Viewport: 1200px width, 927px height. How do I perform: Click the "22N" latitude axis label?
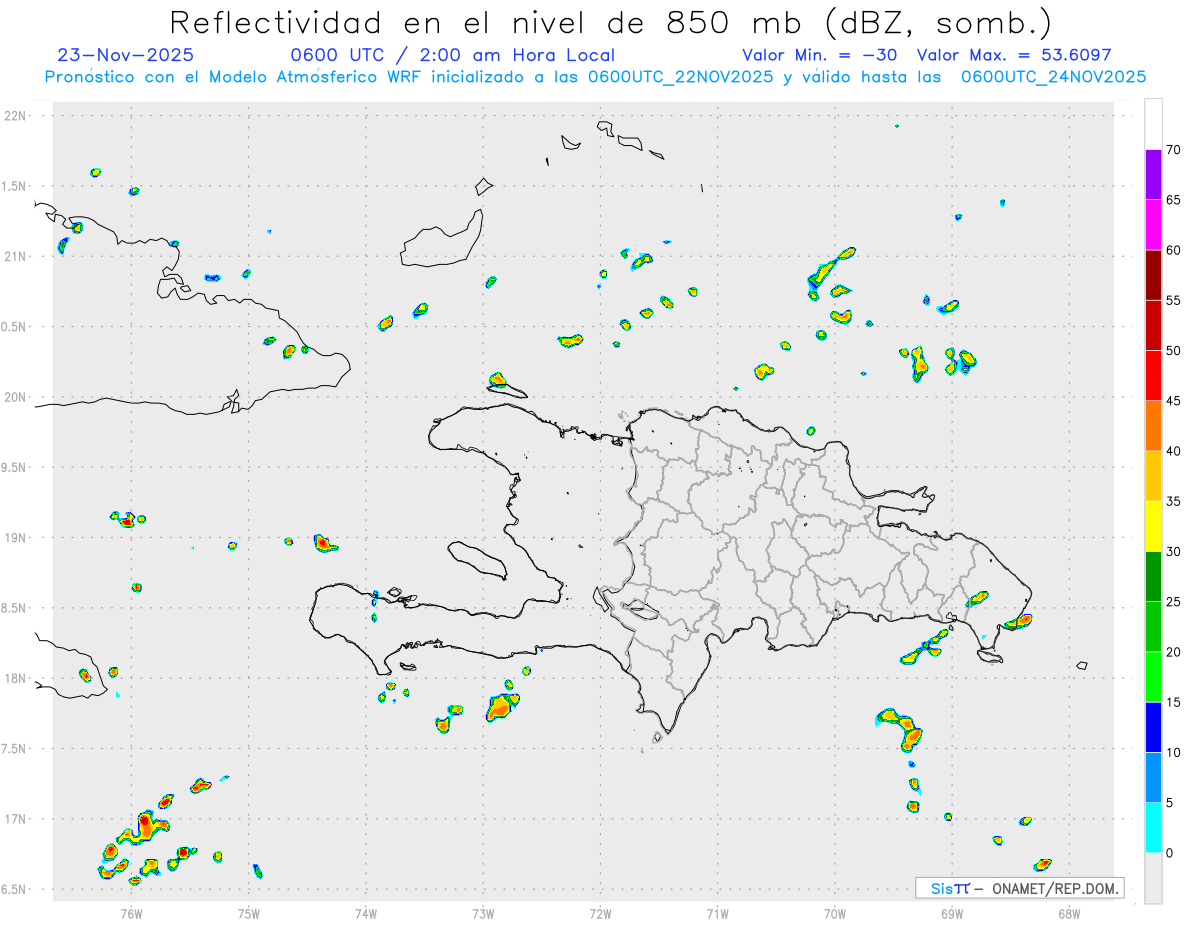pos(17,116)
